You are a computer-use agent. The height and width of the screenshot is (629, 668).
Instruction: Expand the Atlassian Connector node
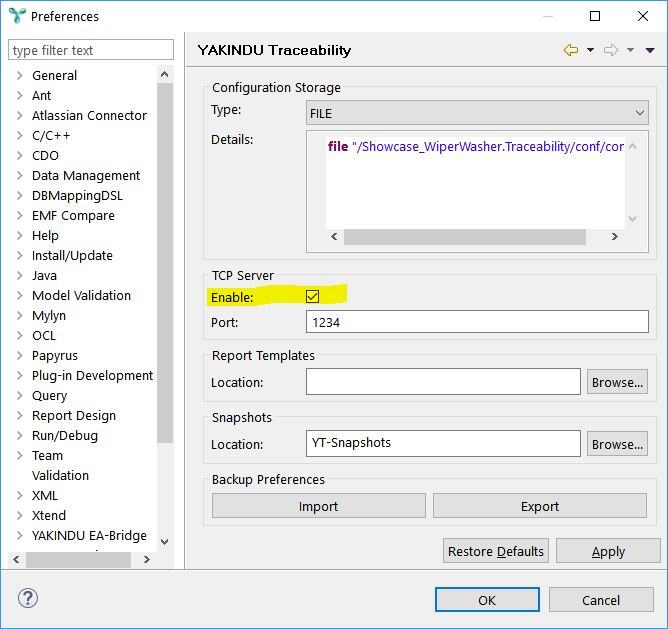tap(20, 115)
